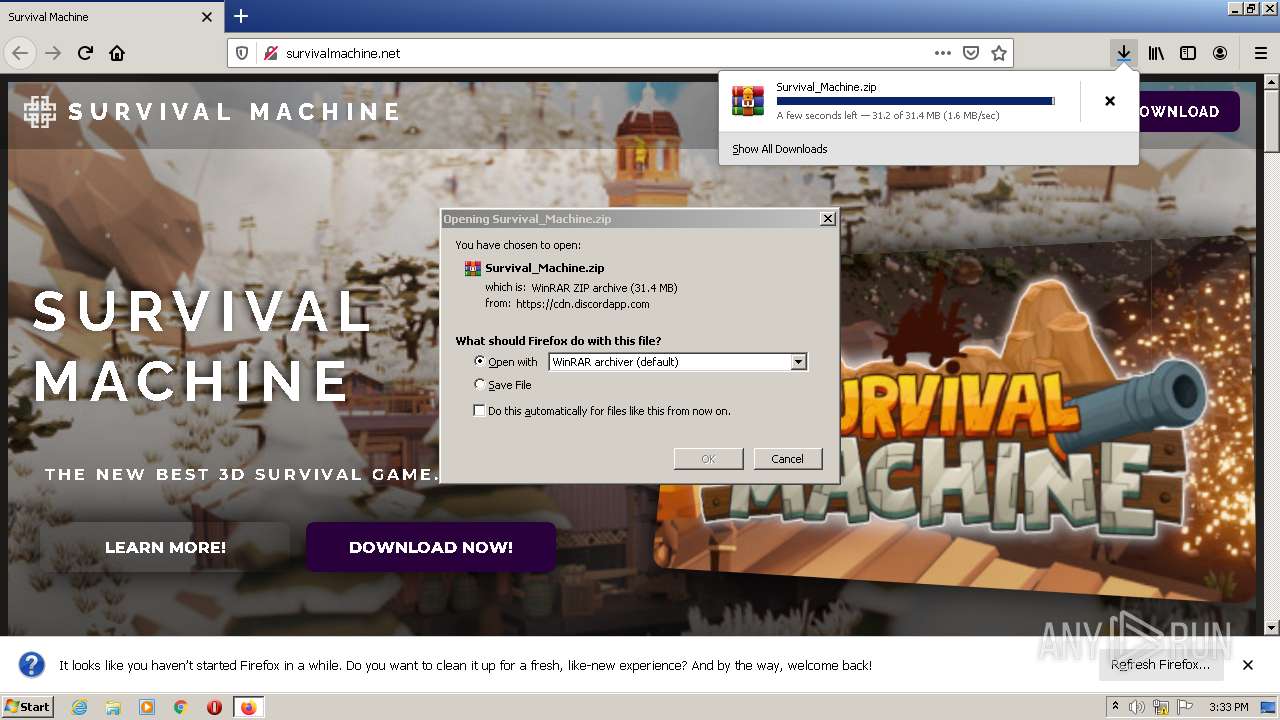This screenshot has height=720, width=1280.
Task: Click the system clock 3:33 PM
Action: pyautogui.click(x=1228, y=707)
